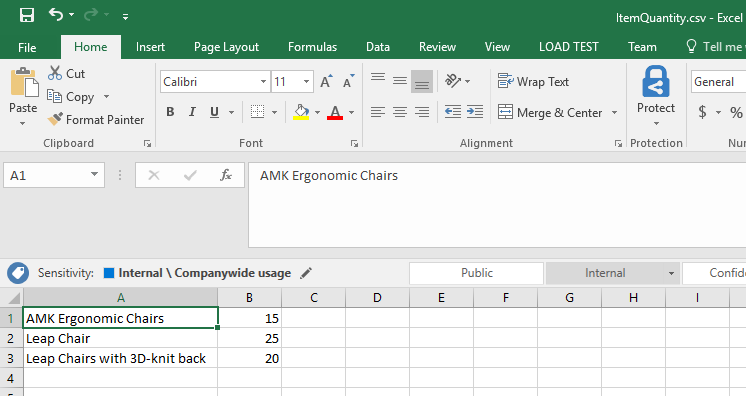746x396 pixels.
Task: Toggle Wrap Text for the cell
Action: click(533, 82)
